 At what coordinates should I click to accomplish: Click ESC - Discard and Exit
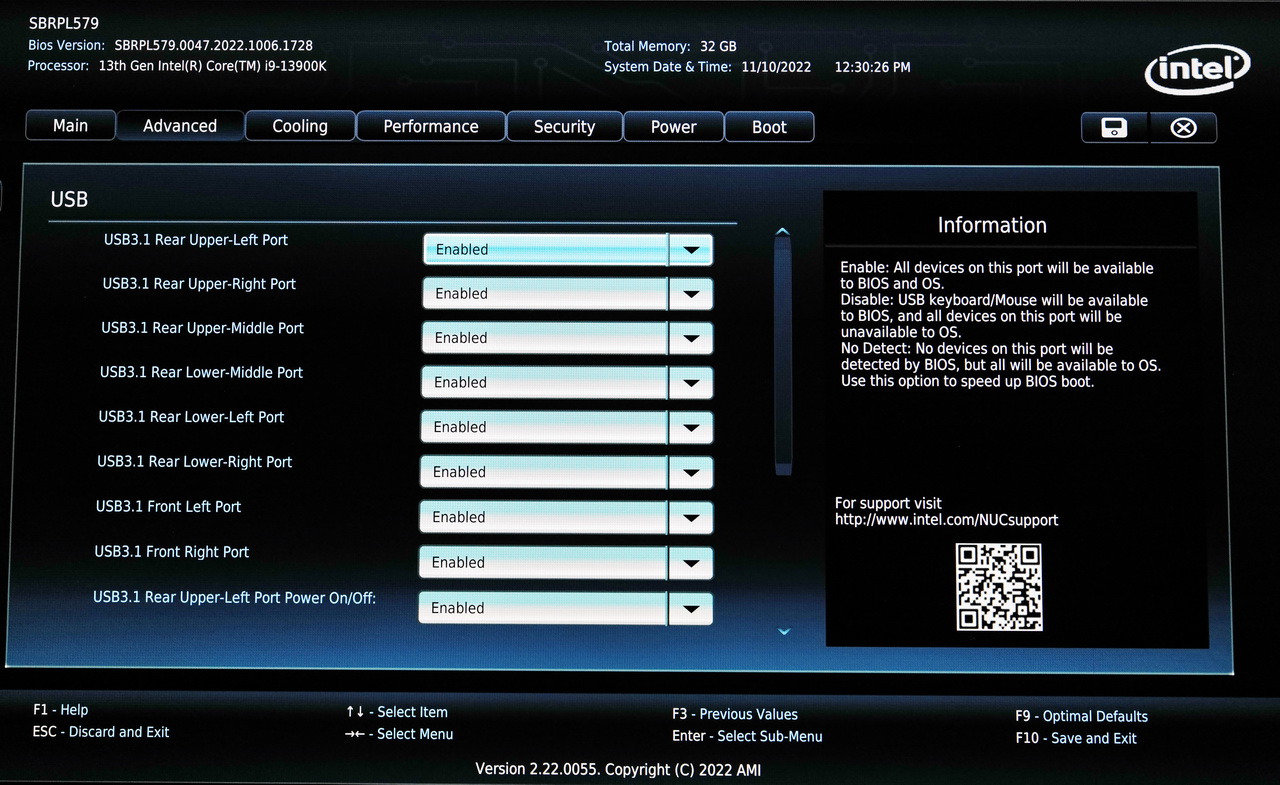click(101, 732)
